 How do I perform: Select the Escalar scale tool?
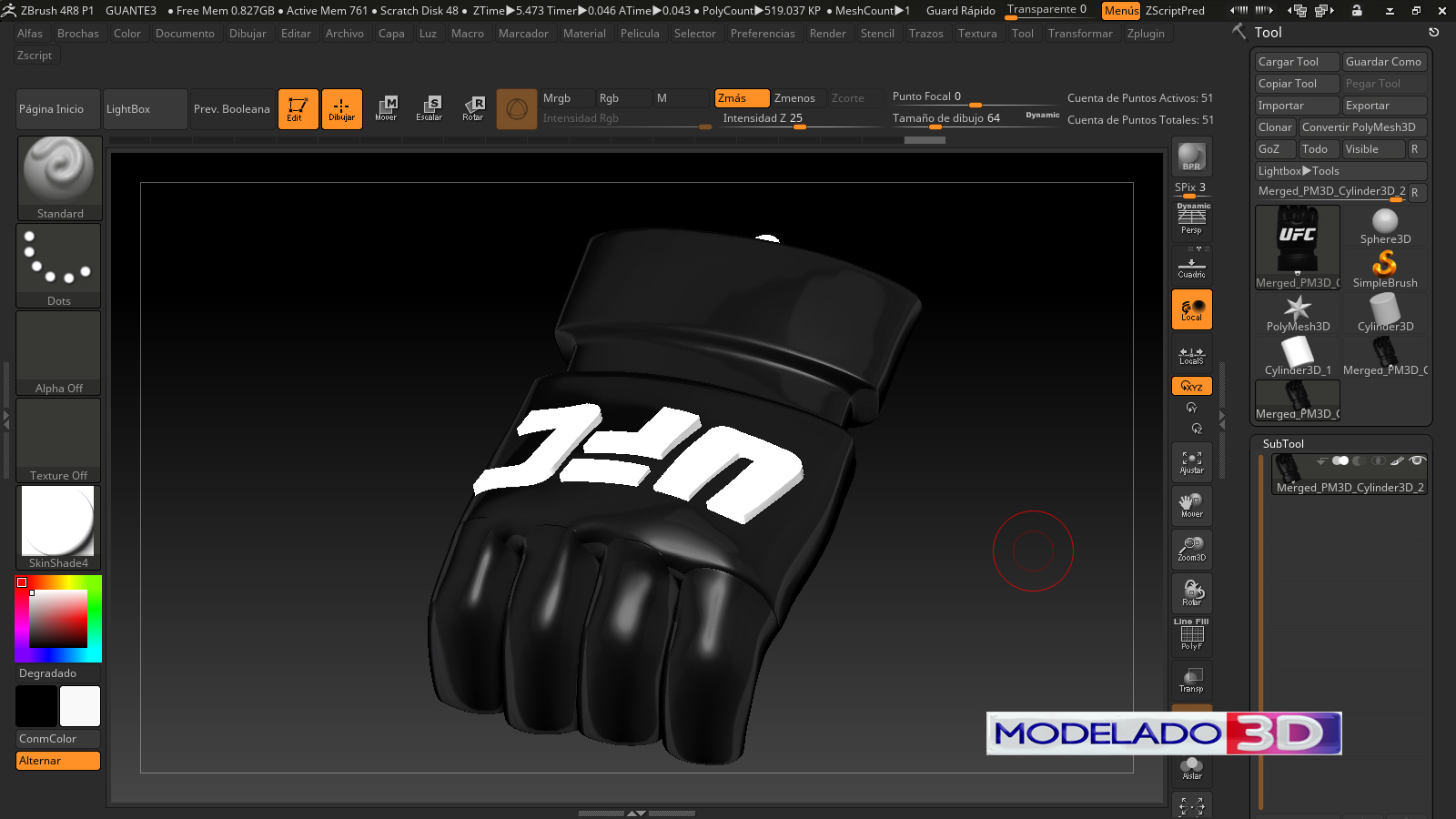(430, 109)
